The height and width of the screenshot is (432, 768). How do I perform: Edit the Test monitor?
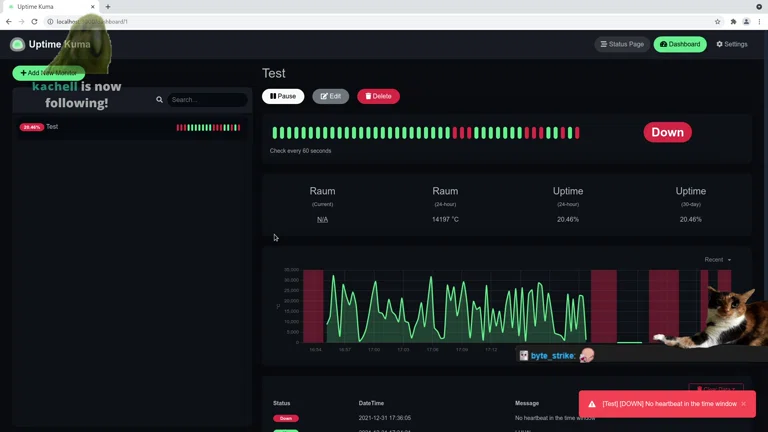(x=331, y=96)
